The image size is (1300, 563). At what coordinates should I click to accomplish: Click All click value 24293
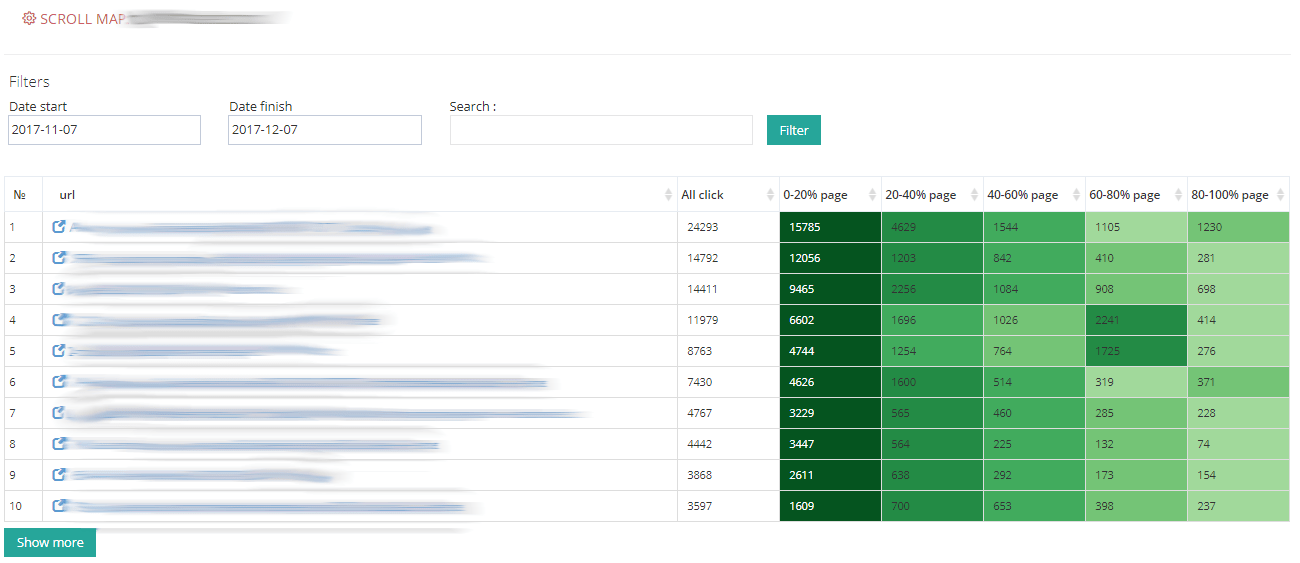[x=703, y=227]
